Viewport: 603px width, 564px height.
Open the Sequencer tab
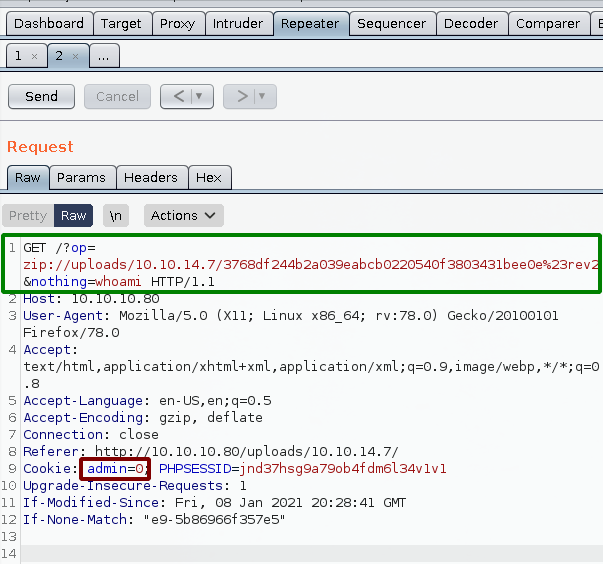click(x=392, y=24)
